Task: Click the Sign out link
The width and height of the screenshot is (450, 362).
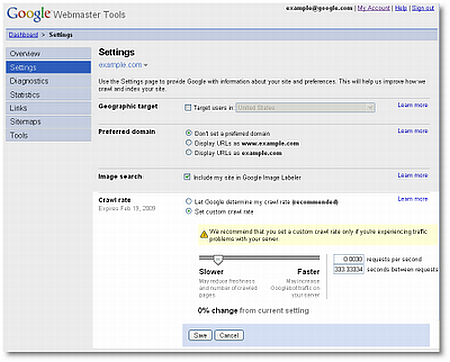Action: point(423,8)
